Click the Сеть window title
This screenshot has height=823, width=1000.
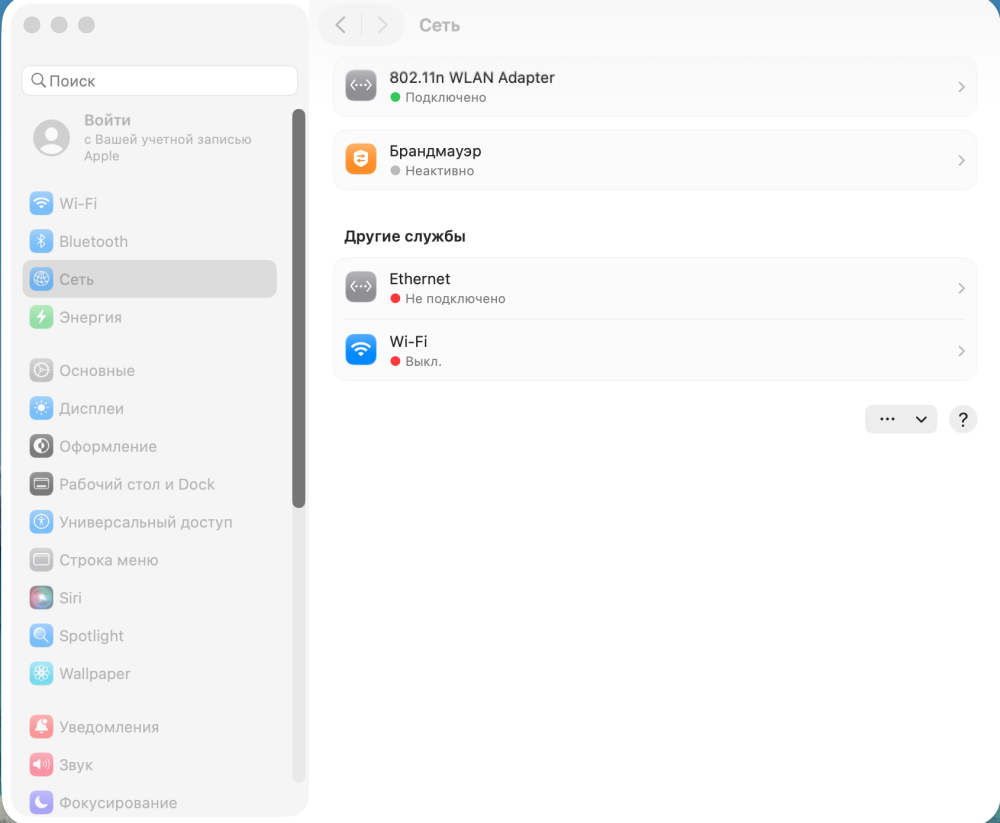[439, 26]
